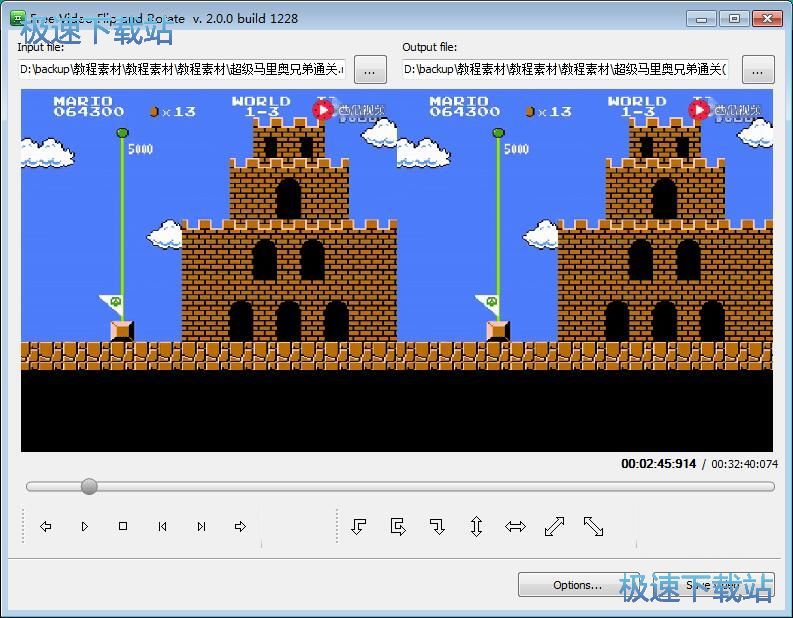Flip along the up-right diagonal arrow
Screen dimensions: 793x618
554,526
